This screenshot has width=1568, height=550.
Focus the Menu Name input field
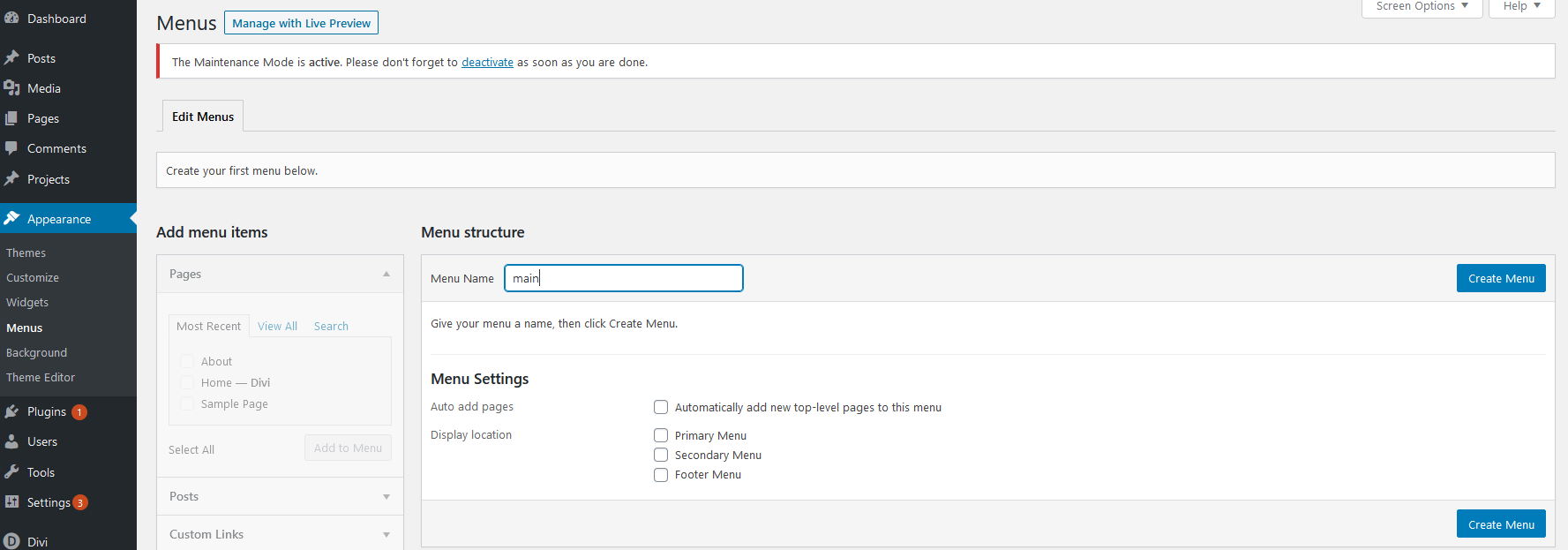point(624,278)
